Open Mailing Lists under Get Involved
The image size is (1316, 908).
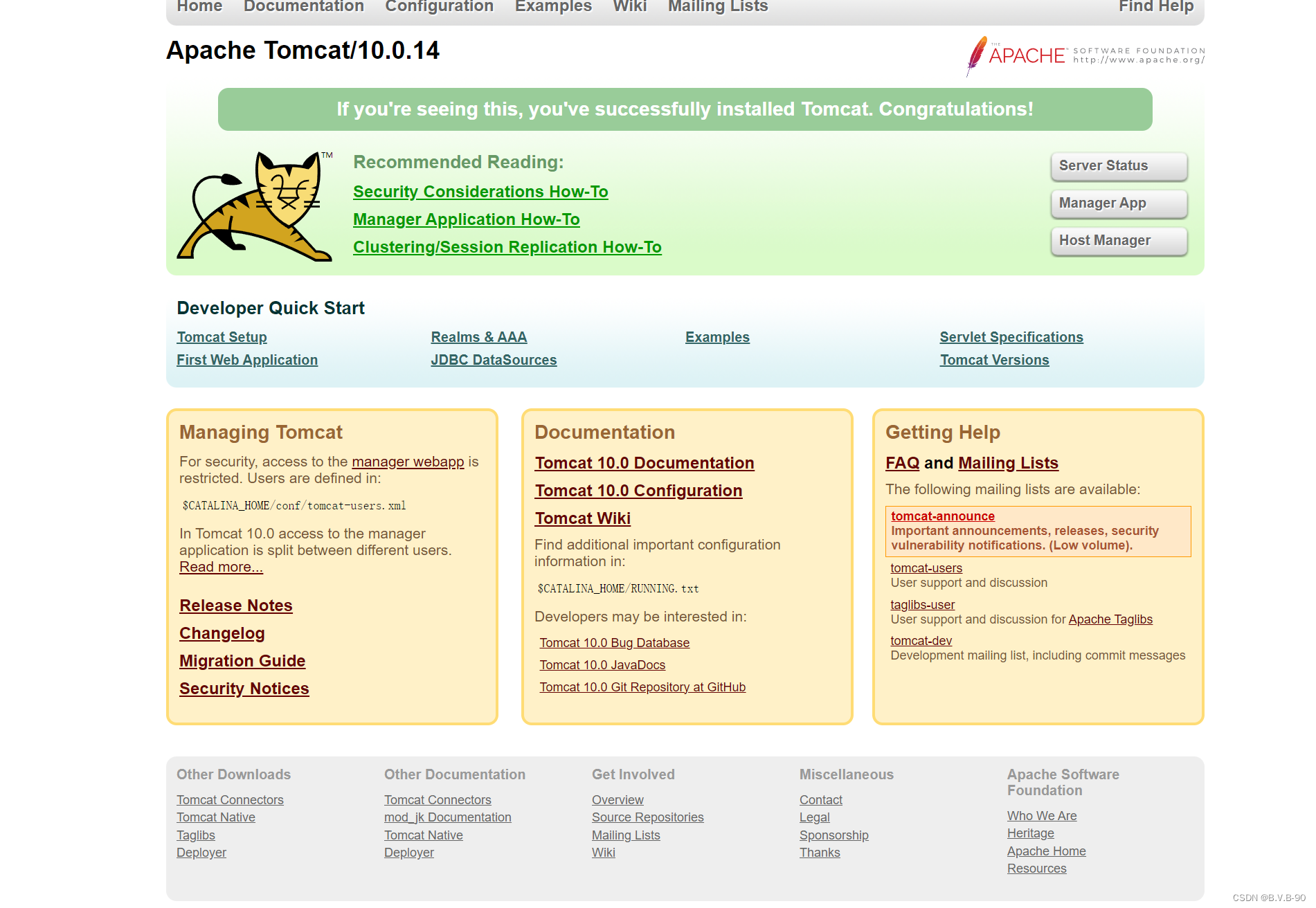click(x=626, y=835)
